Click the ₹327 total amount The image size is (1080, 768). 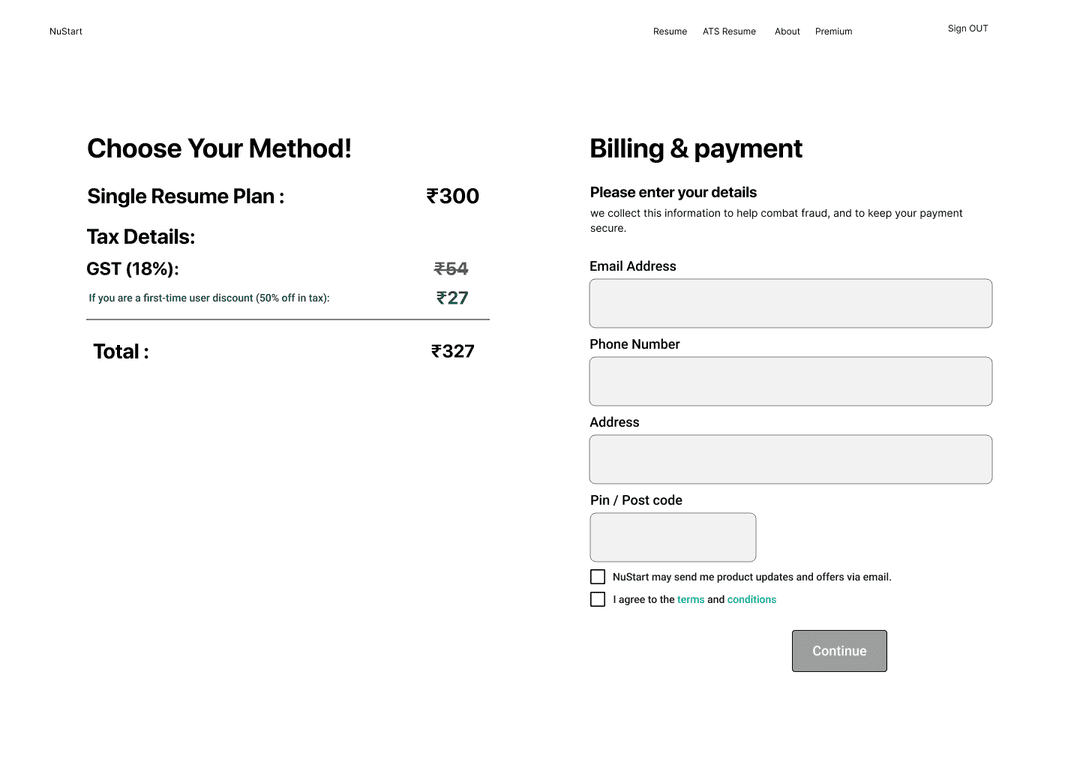(x=453, y=351)
